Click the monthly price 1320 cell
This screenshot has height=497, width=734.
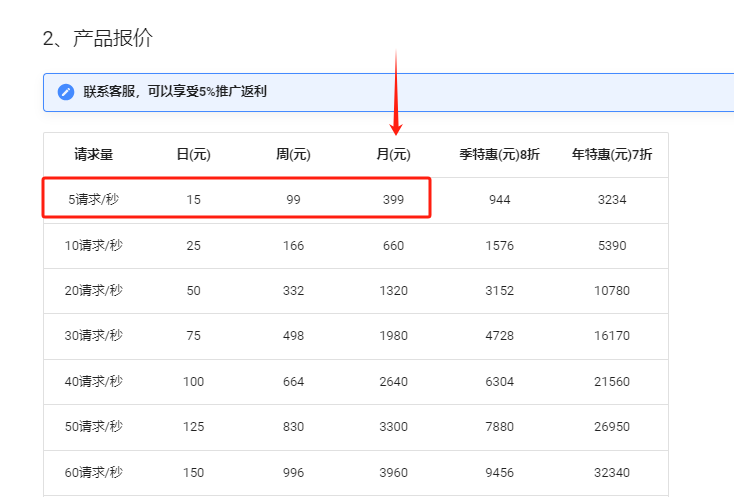point(393,291)
